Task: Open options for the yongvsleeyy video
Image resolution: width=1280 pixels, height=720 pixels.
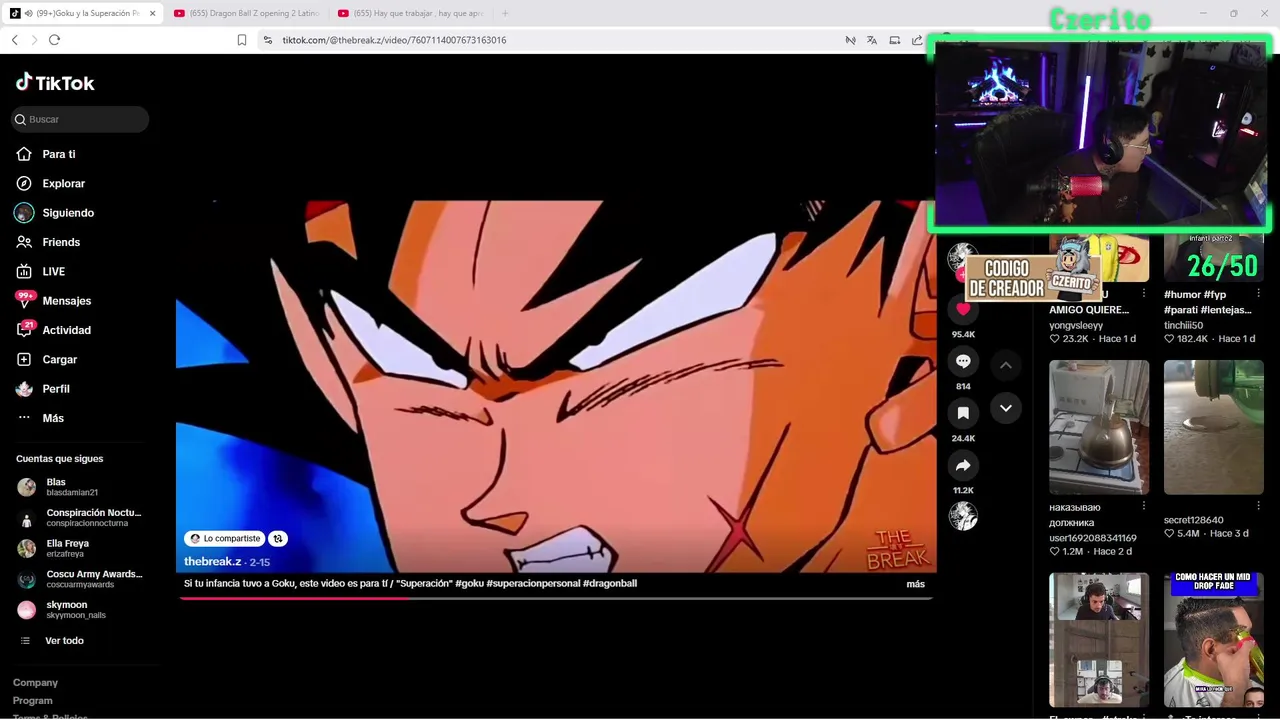Action: coord(1144,294)
